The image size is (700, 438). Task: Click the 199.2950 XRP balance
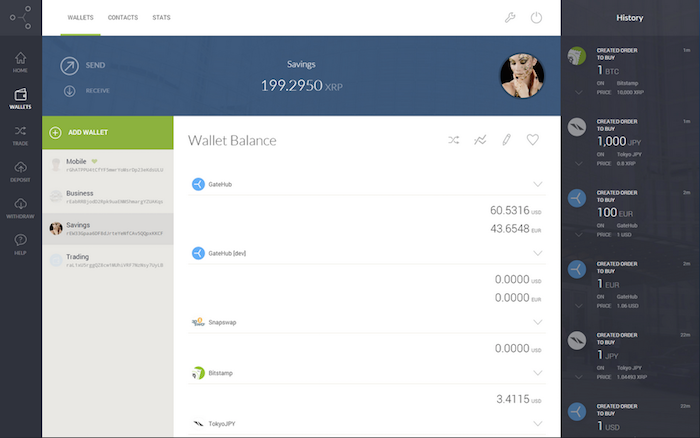302,85
